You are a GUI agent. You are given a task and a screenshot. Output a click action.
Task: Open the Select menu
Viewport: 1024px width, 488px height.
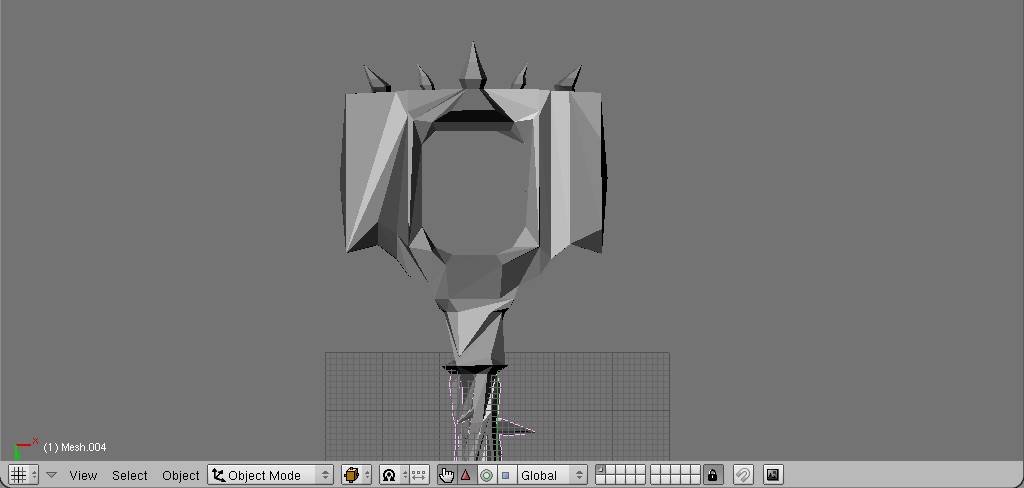pyautogui.click(x=130, y=475)
